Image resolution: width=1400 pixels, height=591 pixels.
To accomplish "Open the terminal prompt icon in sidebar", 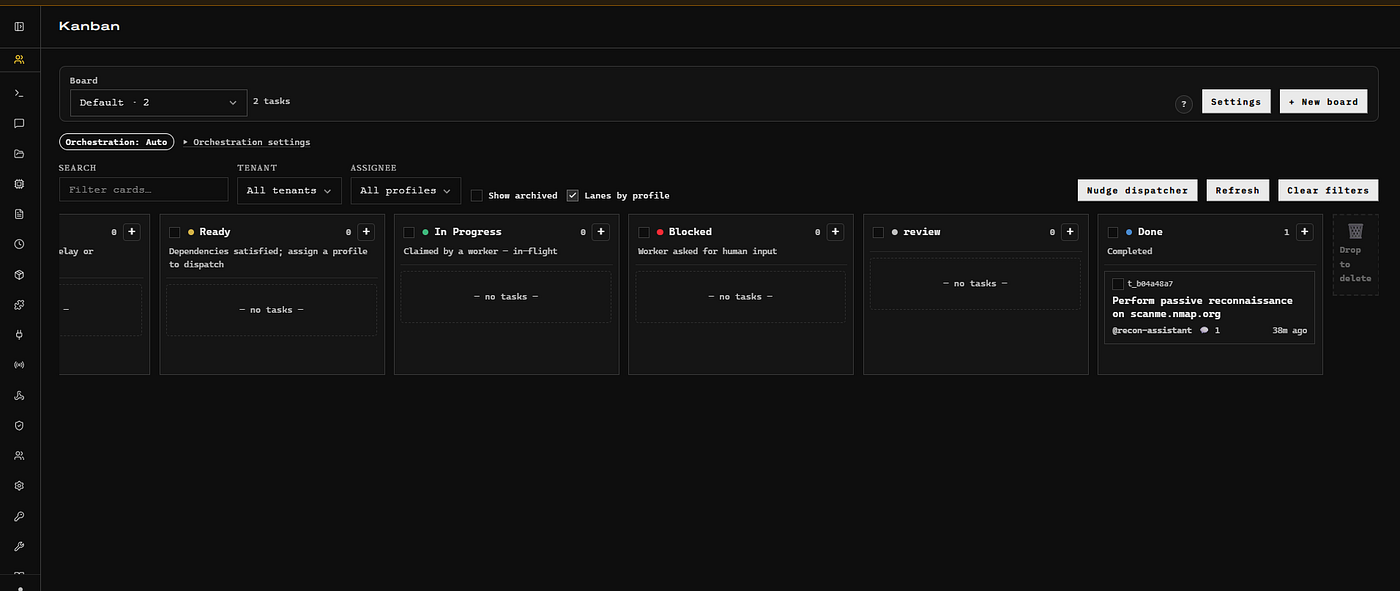I will (19, 93).
